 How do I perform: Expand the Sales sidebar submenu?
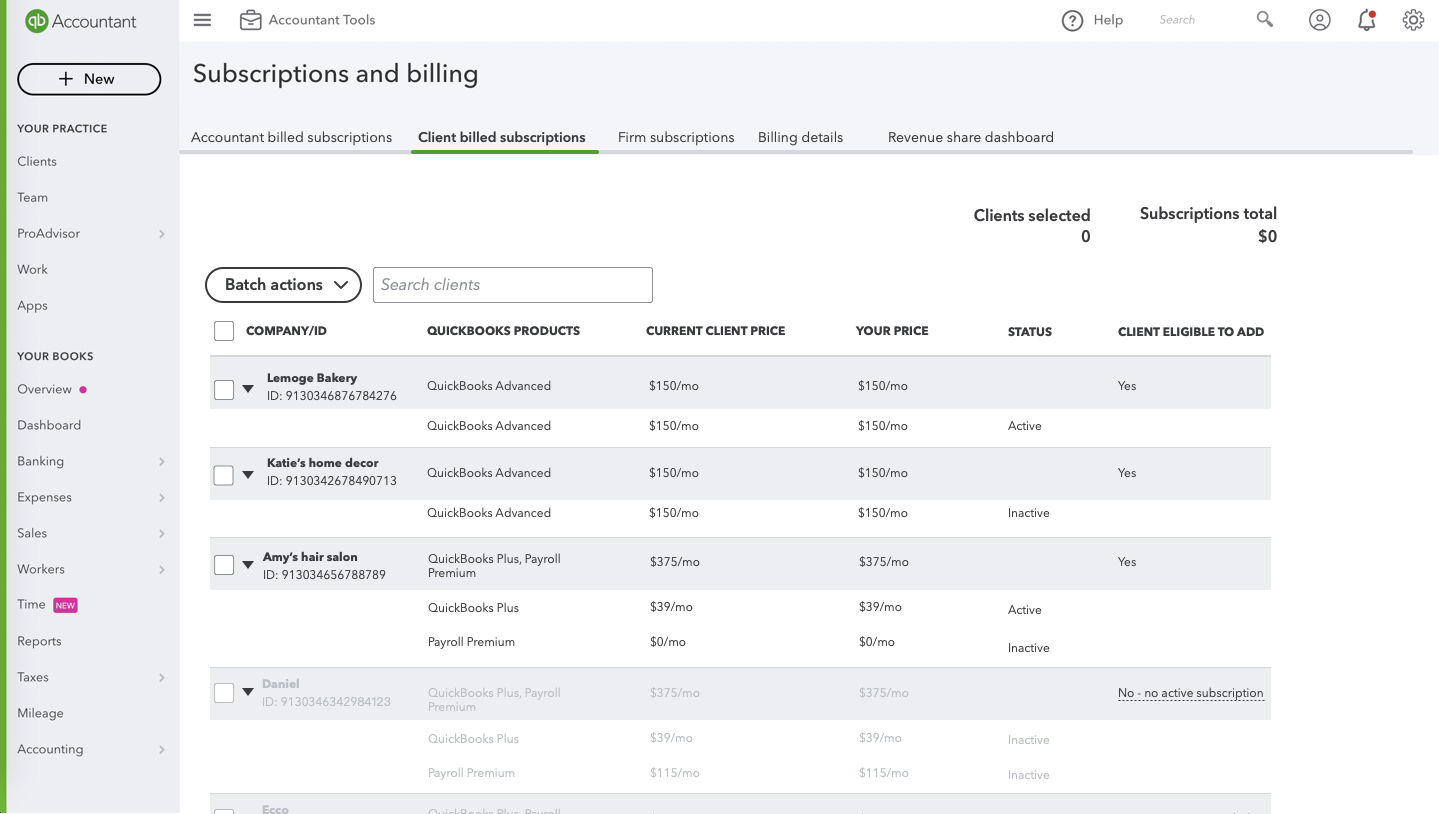pos(161,534)
